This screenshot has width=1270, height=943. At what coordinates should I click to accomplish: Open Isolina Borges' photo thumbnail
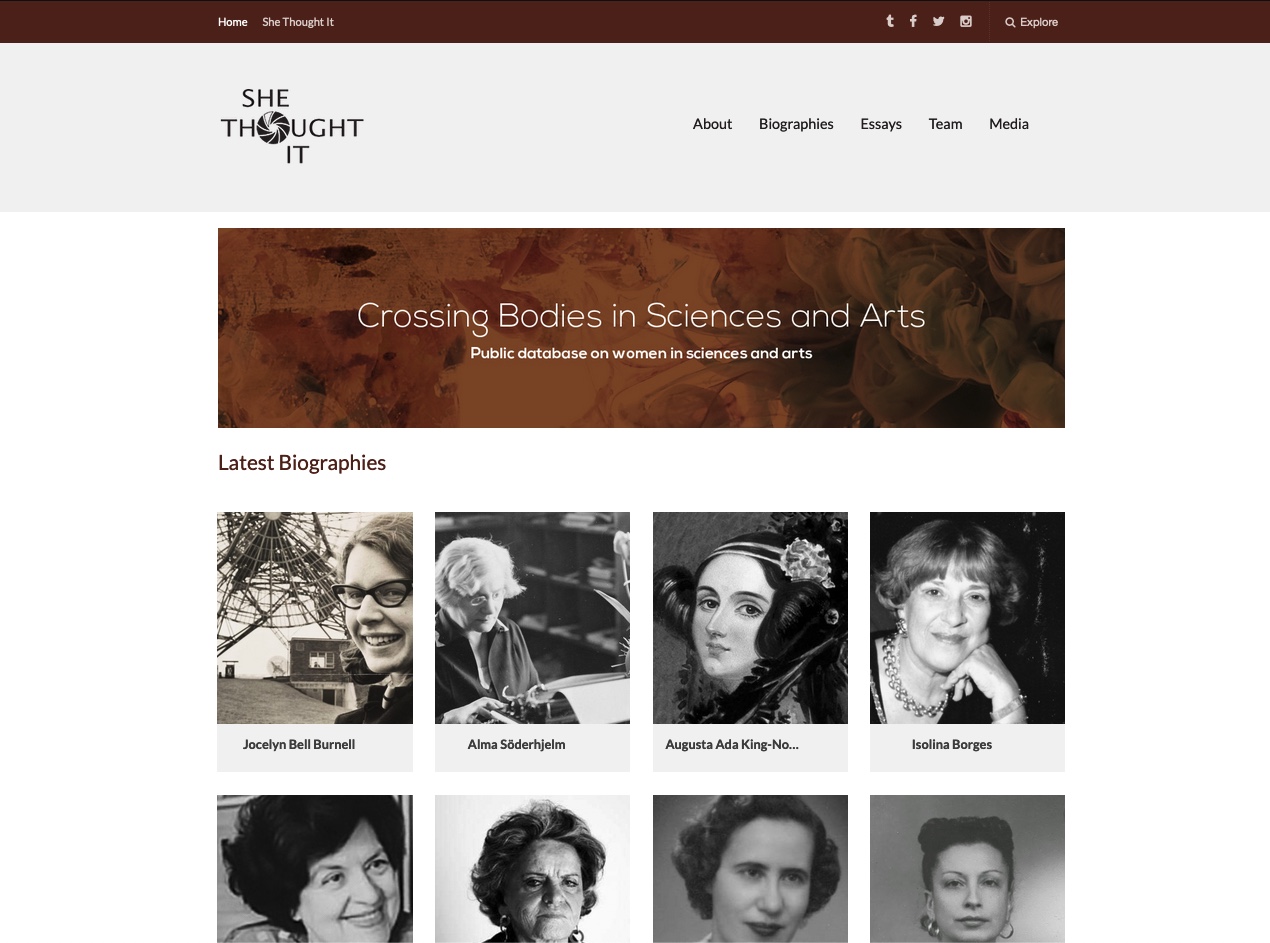coord(967,618)
